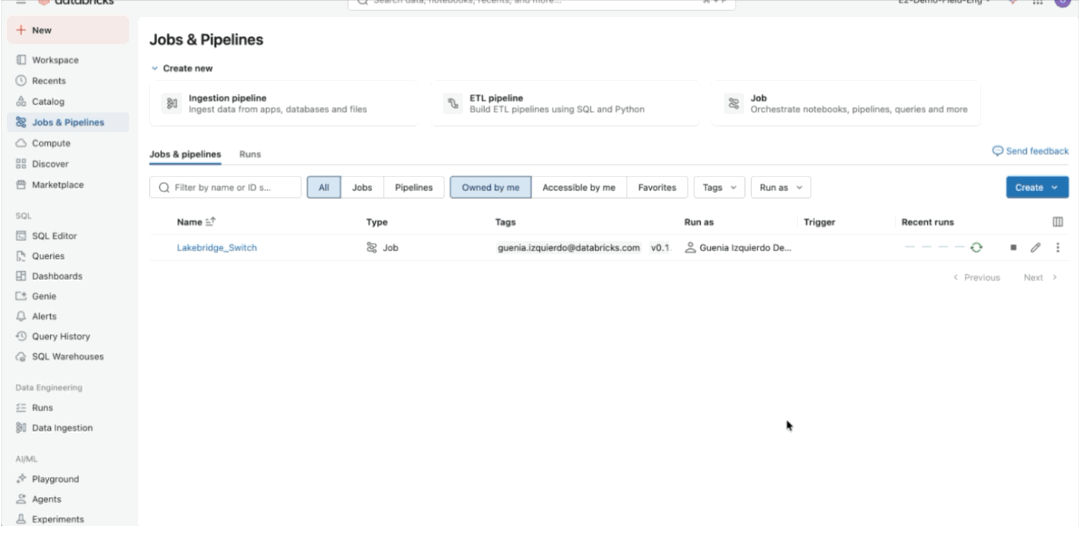Click the Next page button
This screenshot has height=534, width=1080.
point(1040,278)
